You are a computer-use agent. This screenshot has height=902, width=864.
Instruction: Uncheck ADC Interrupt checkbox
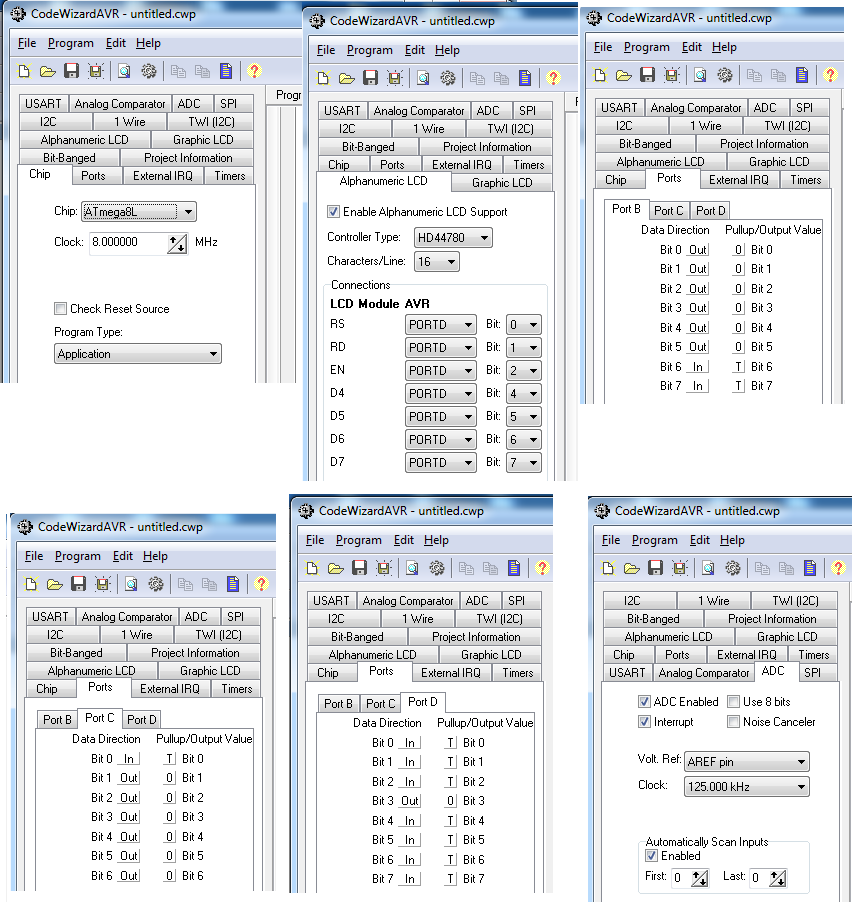coord(644,721)
